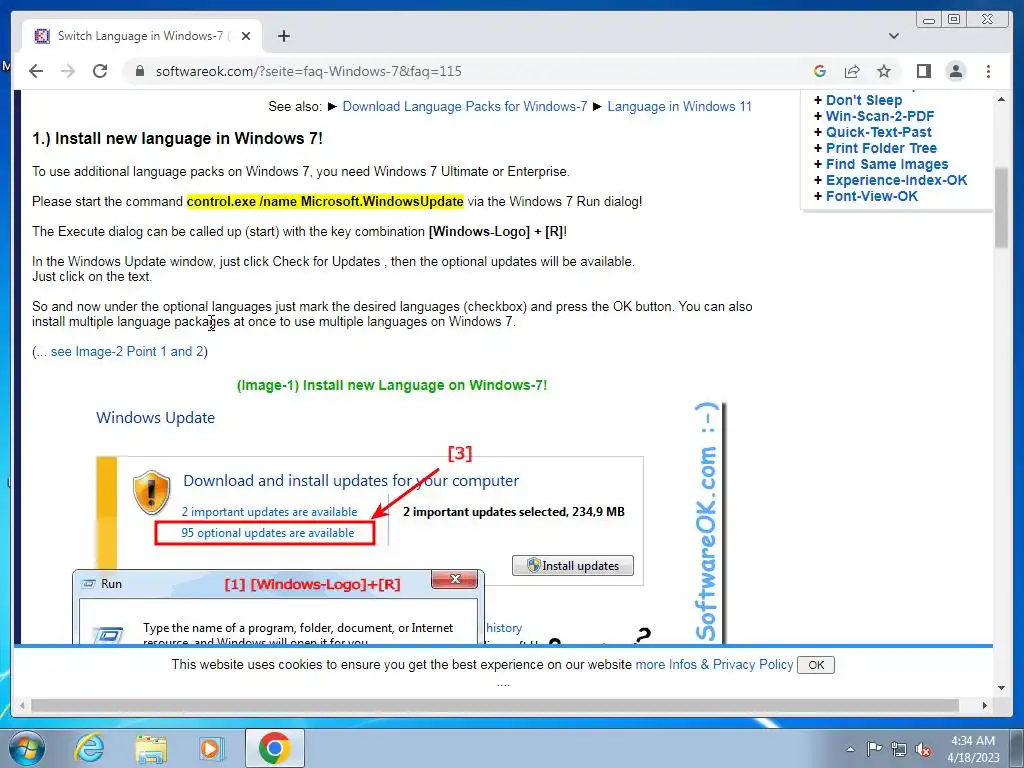
Task: Open the Find Same Images link
Action: click(x=887, y=165)
